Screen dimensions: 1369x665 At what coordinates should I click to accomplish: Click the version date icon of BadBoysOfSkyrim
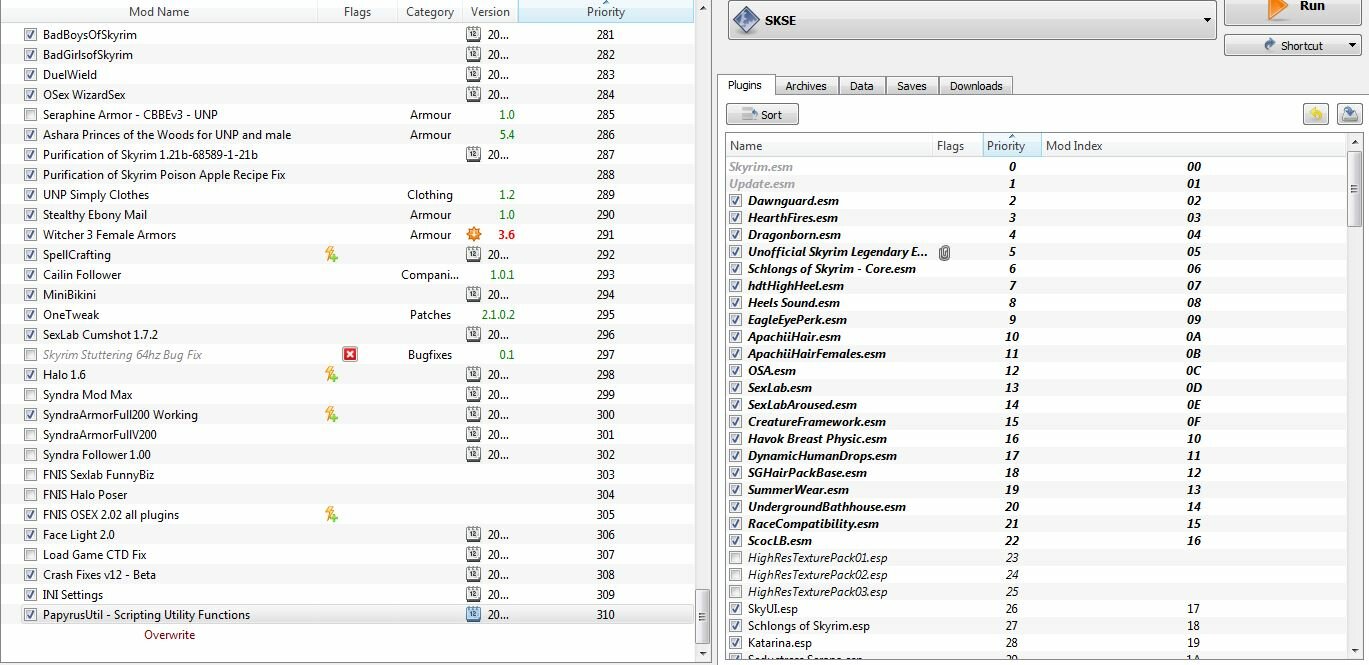pyautogui.click(x=473, y=34)
